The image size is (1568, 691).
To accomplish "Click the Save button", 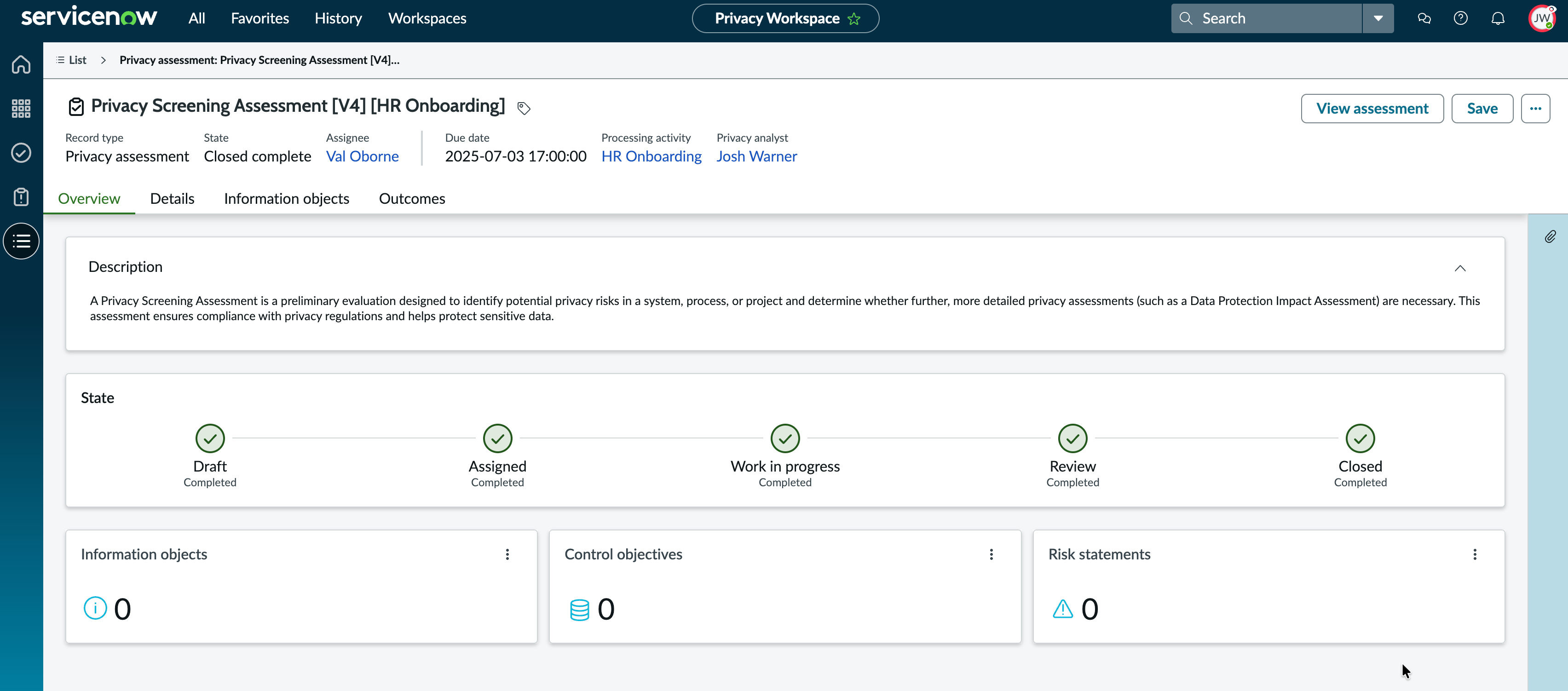I will pyautogui.click(x=1482, y=109).
